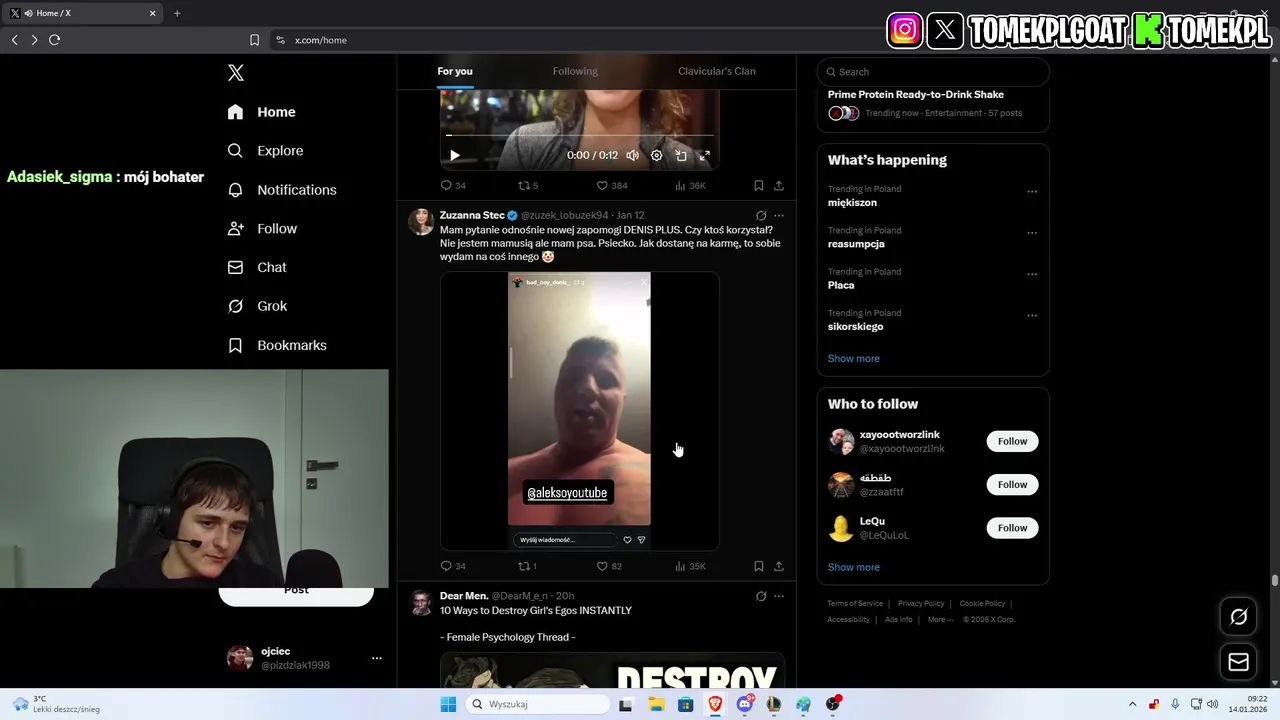Image resolution: width=1280 pixels, height=720 pixels.
Task: Share the video post
Action: (779, 185)
